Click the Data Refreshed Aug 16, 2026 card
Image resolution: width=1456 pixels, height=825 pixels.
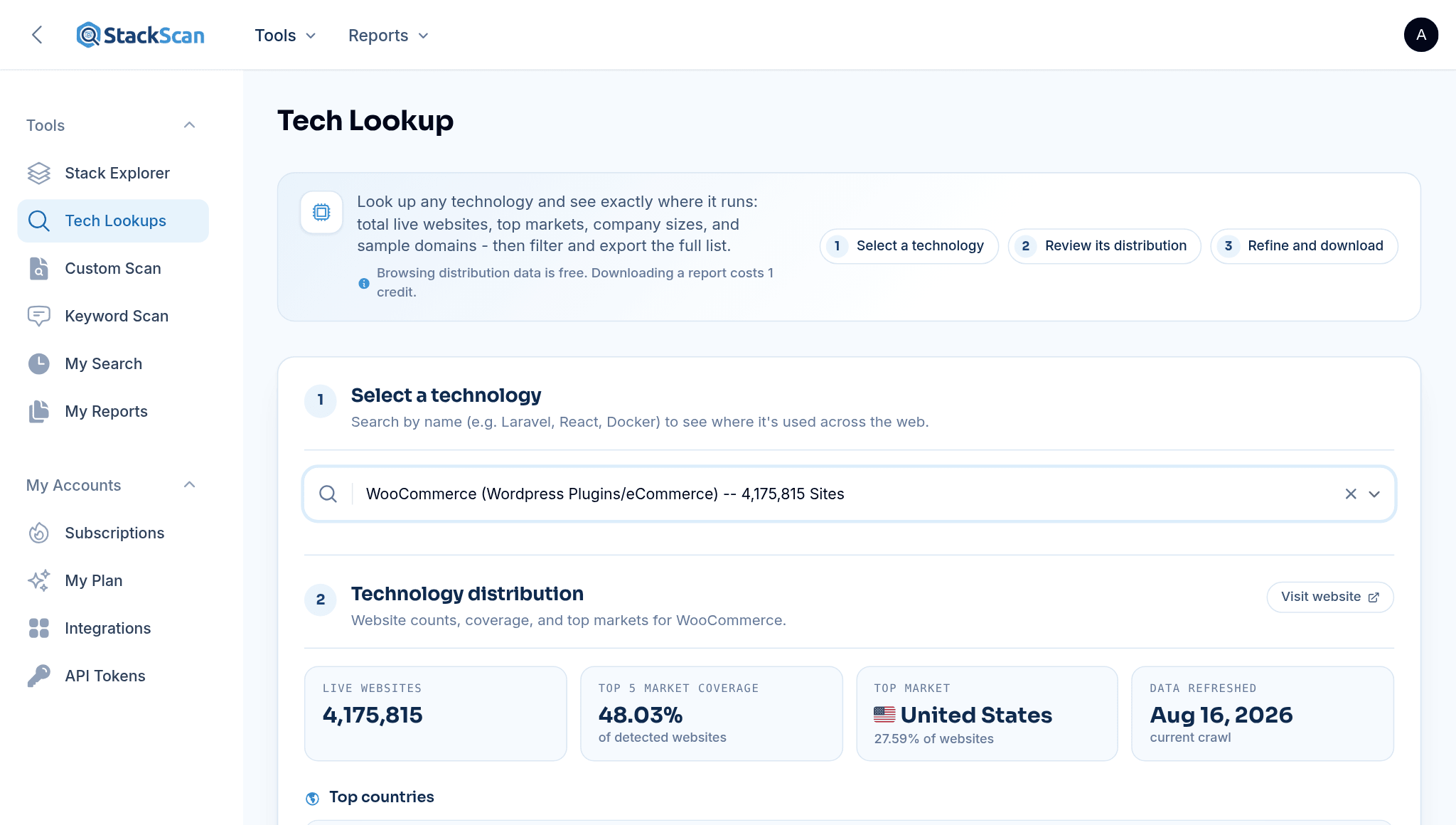1262,713
